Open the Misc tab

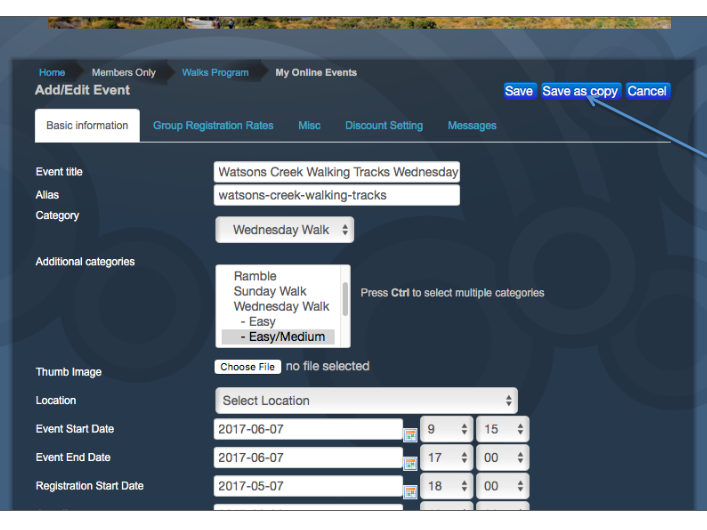click(309, 126)
